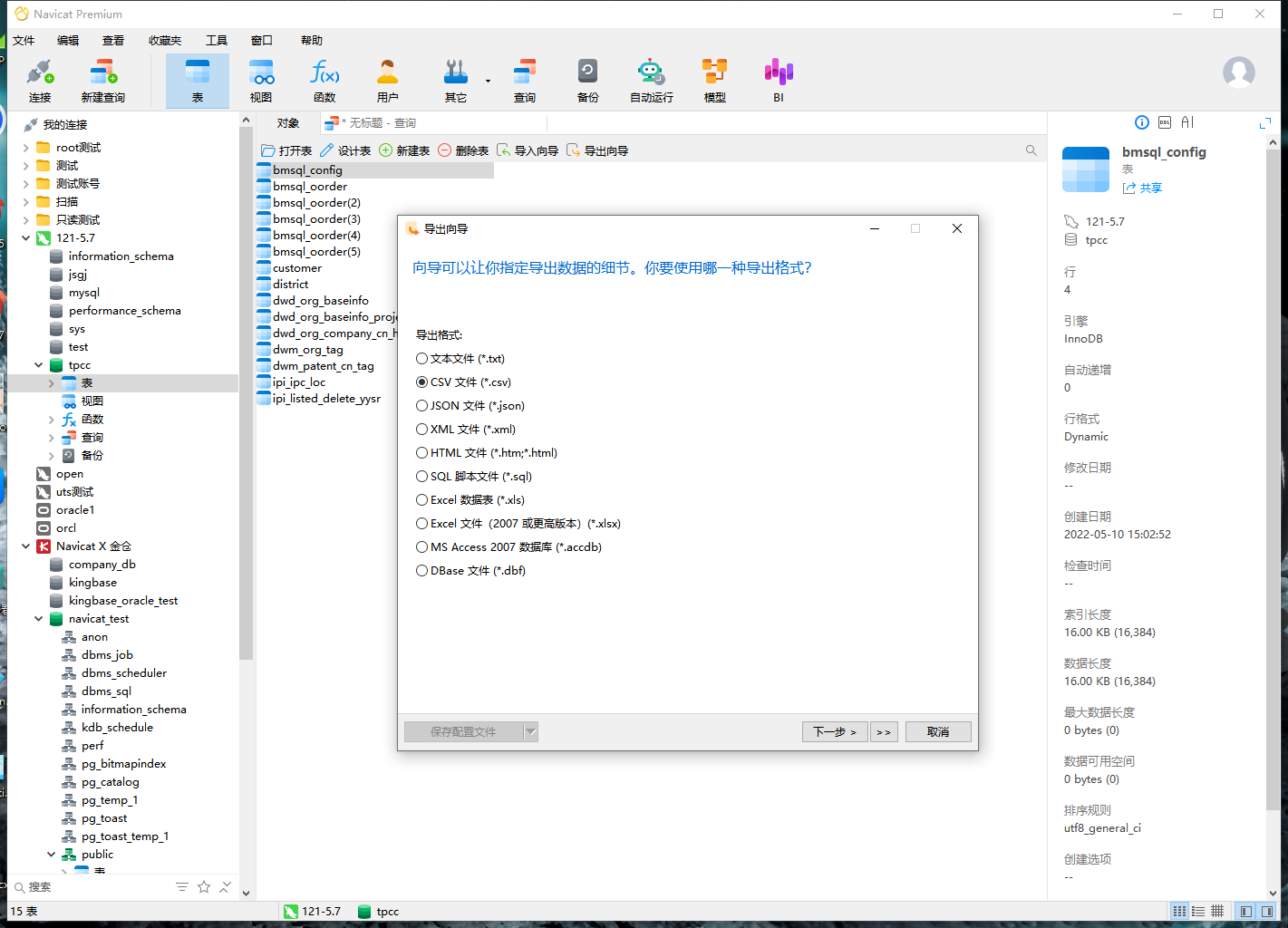This screenshot has width=1288, height=928.
Task: Click the 其它 (Others) toolbar icon
Action: [456, 81]
